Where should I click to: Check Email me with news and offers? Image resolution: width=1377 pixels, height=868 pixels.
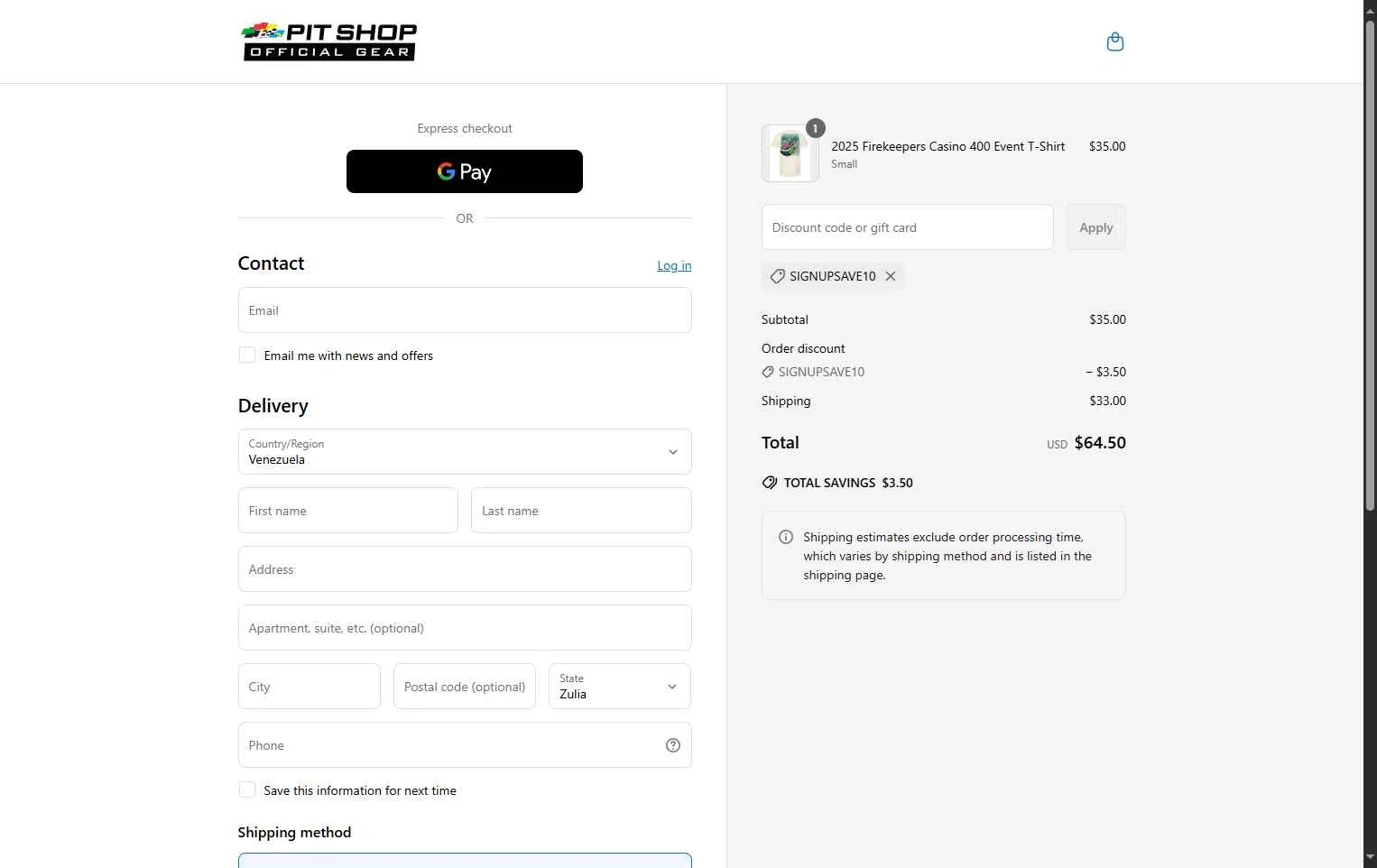(247, 355)
